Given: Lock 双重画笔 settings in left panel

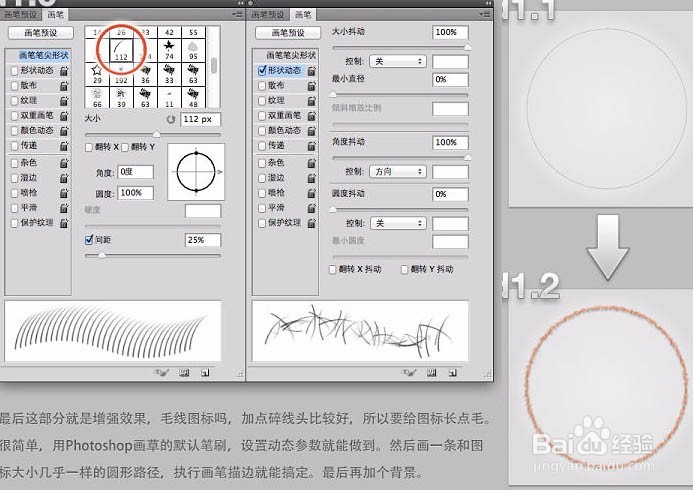Looking at the screenshot, I should point(64,116).
